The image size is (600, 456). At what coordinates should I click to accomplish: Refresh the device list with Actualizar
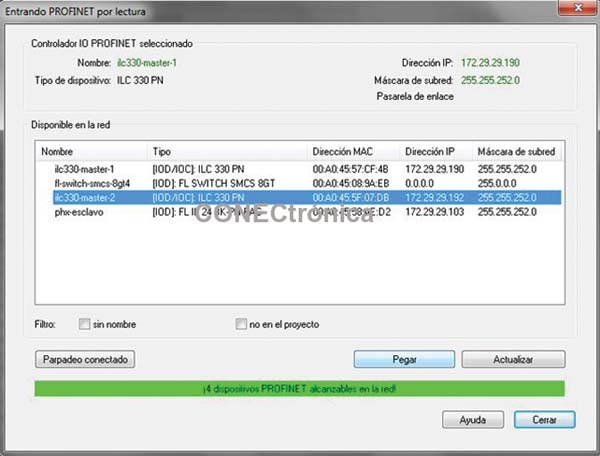(x=513, y=359)
